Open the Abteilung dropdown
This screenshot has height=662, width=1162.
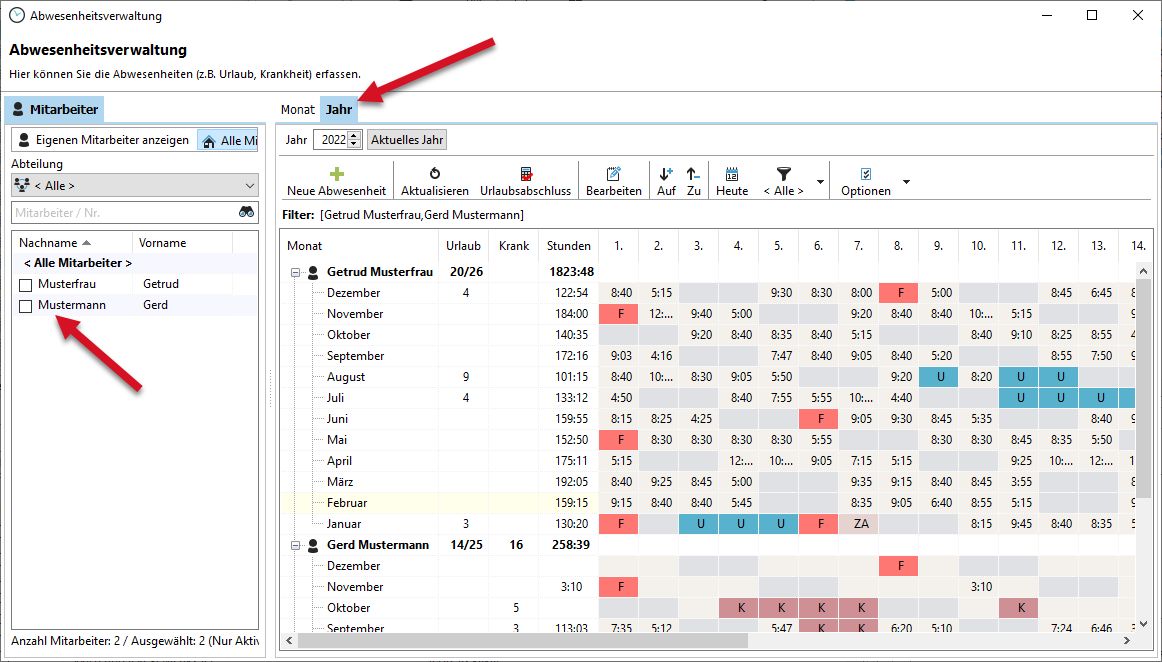coord(134,185)
